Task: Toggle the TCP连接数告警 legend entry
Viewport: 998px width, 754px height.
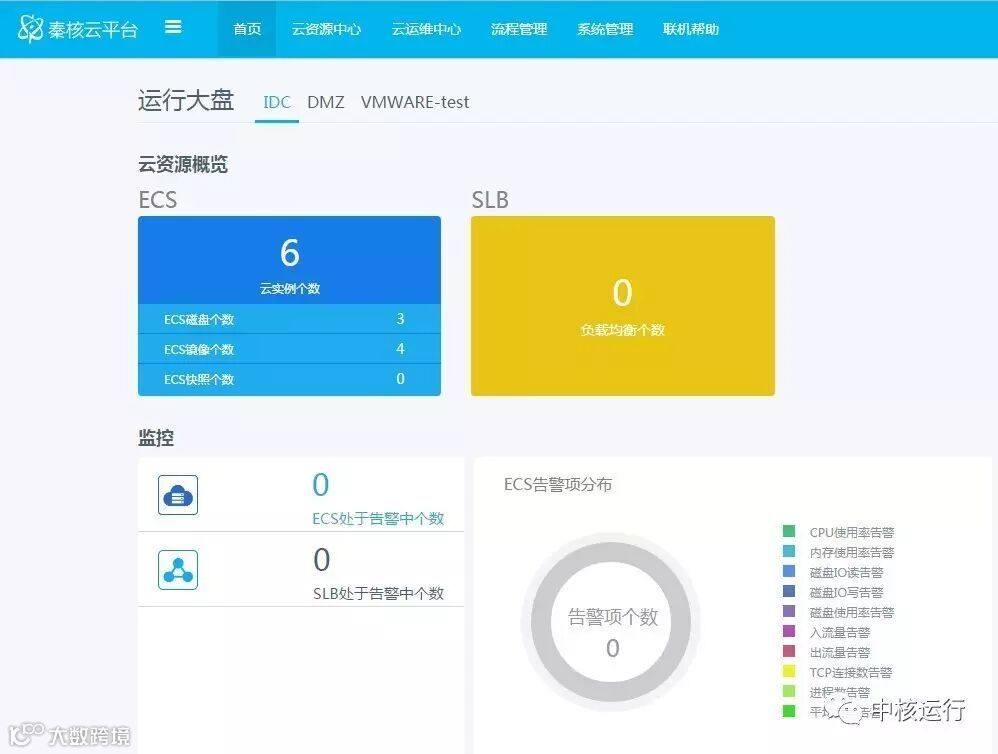Action: 838,672
